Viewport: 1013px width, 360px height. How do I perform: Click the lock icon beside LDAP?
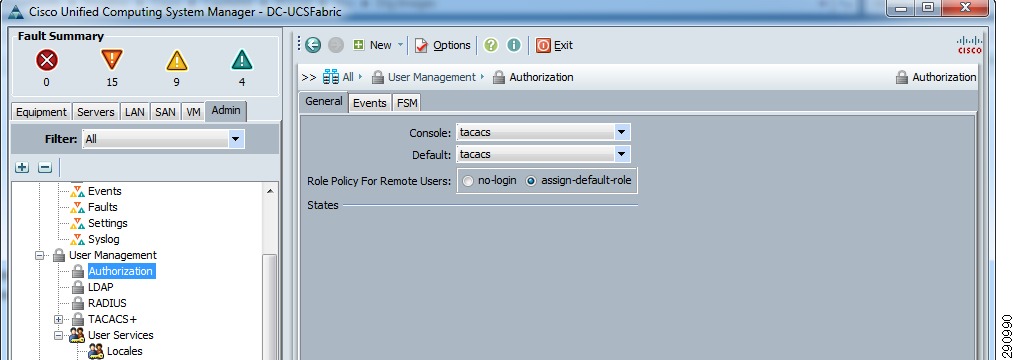(x=78, y=287)
